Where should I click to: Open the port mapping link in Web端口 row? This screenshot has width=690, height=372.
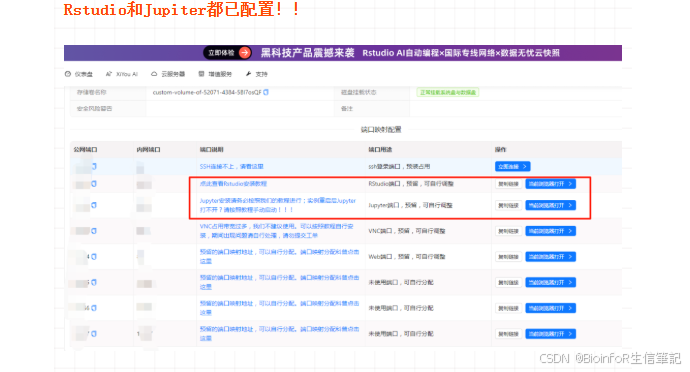point(279,257)
